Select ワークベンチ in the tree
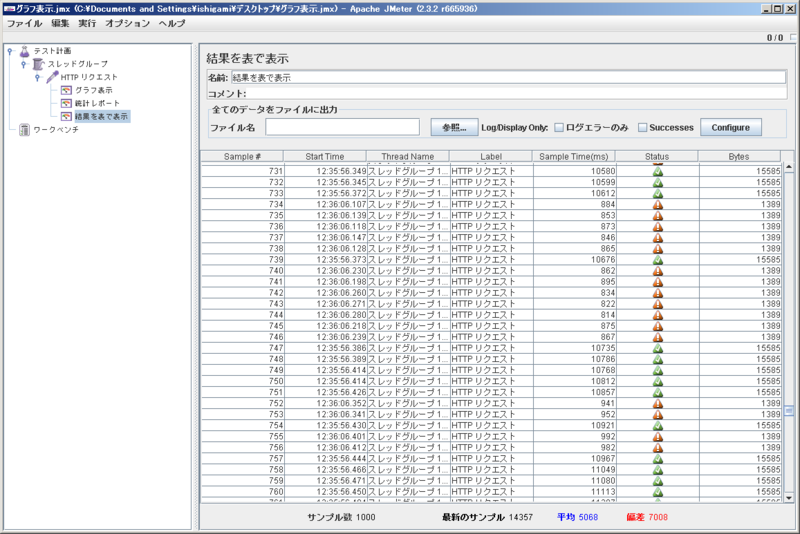800x534 pixels. pos(56,130)
